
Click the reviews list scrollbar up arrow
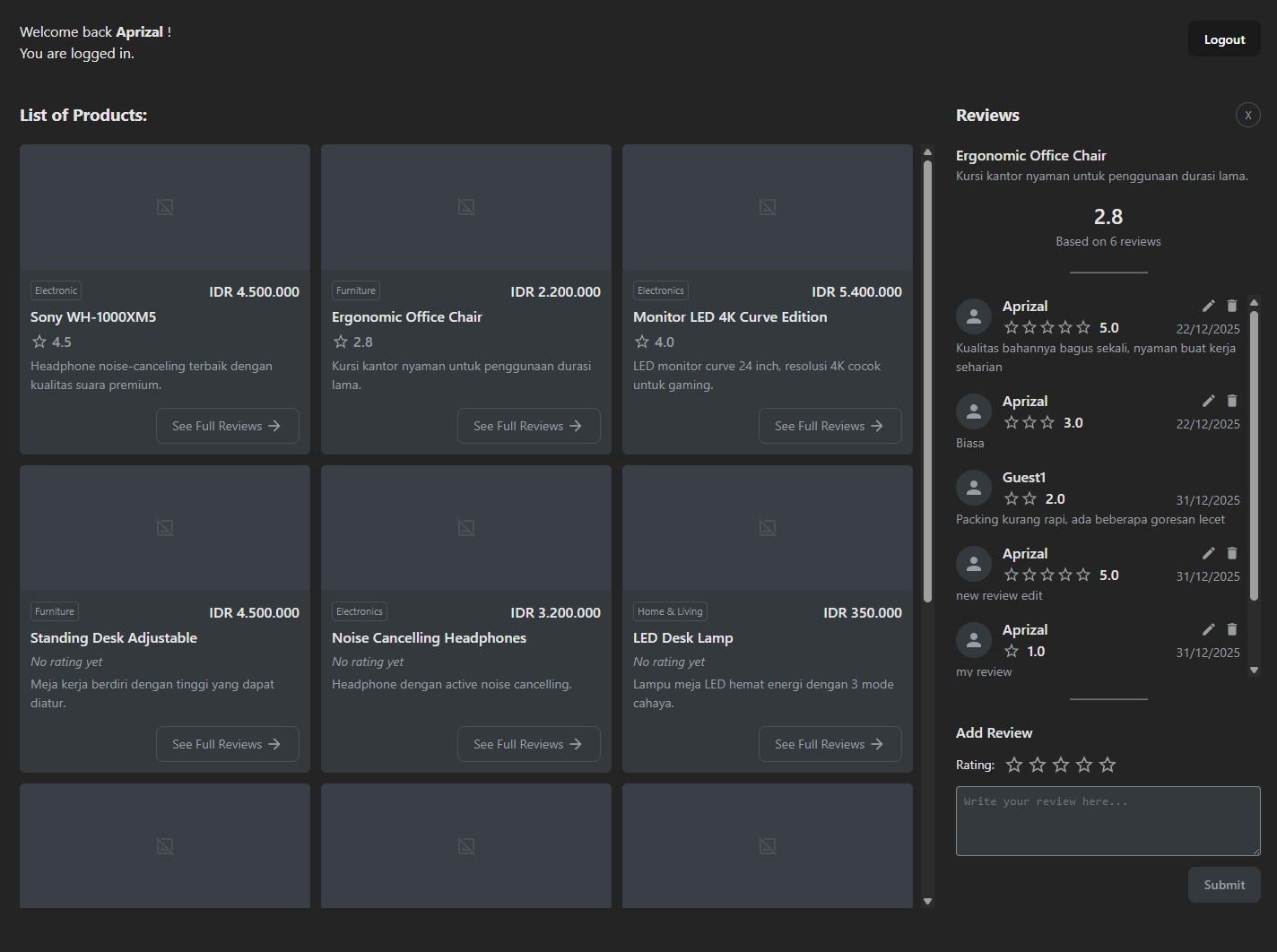1254,302
